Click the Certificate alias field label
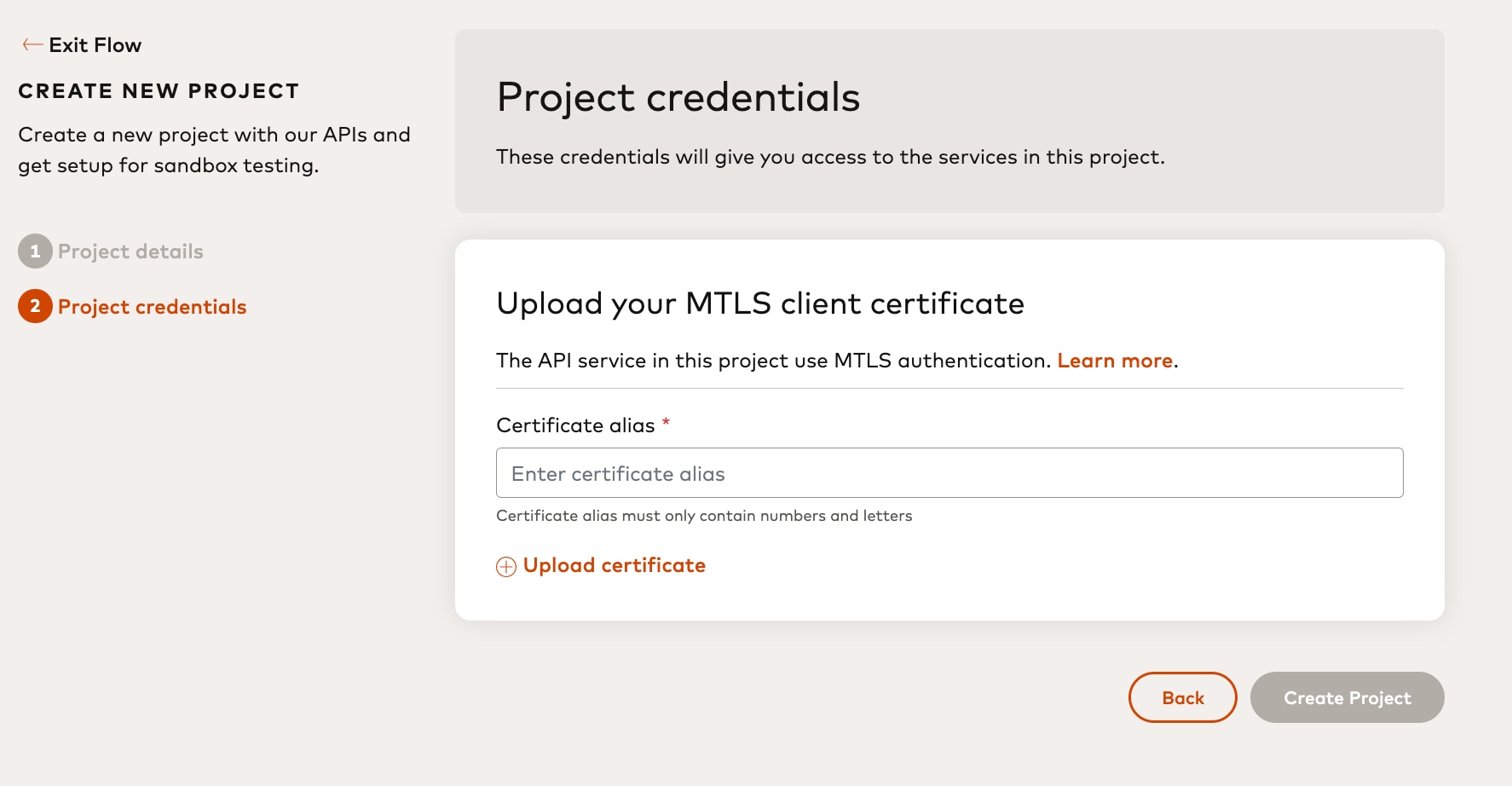Screen dimensions: 1512x786 click(575, 425)
